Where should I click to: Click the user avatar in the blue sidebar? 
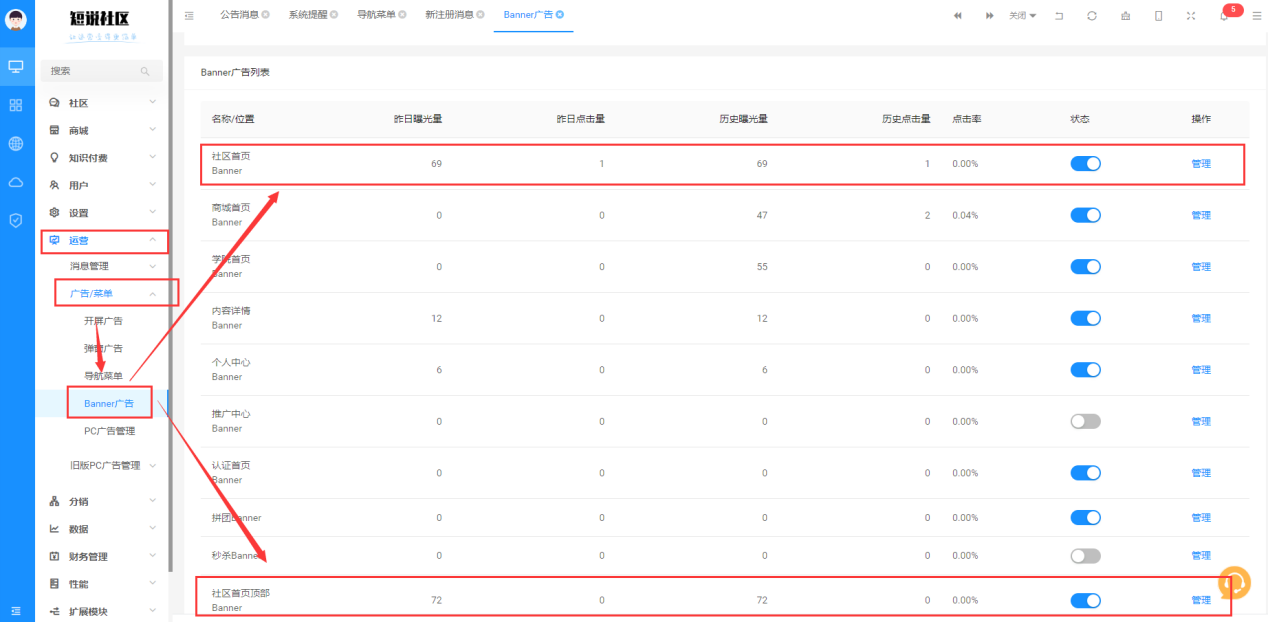[16, 19]
